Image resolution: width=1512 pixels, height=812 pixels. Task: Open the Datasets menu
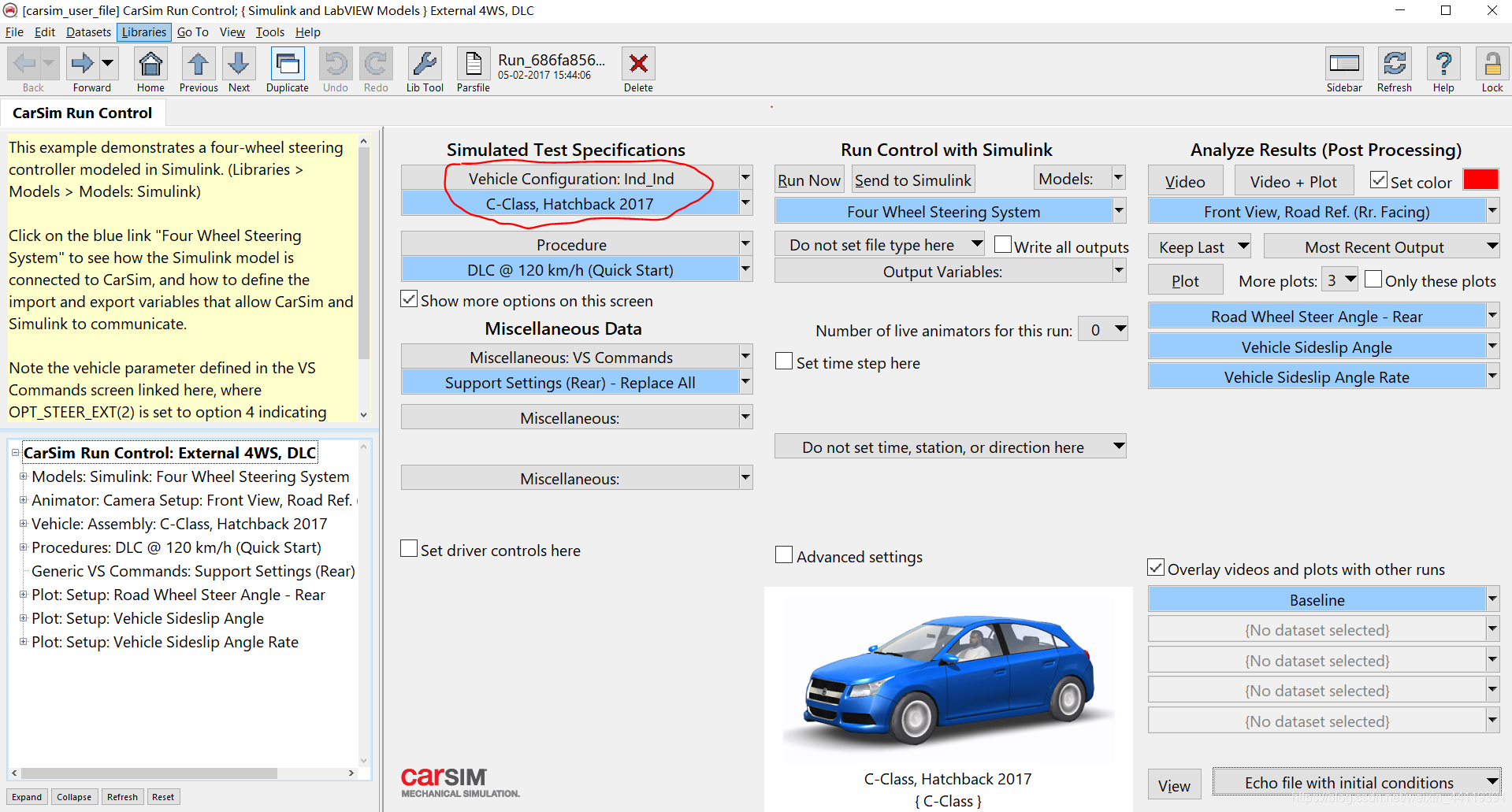point(88,32)
